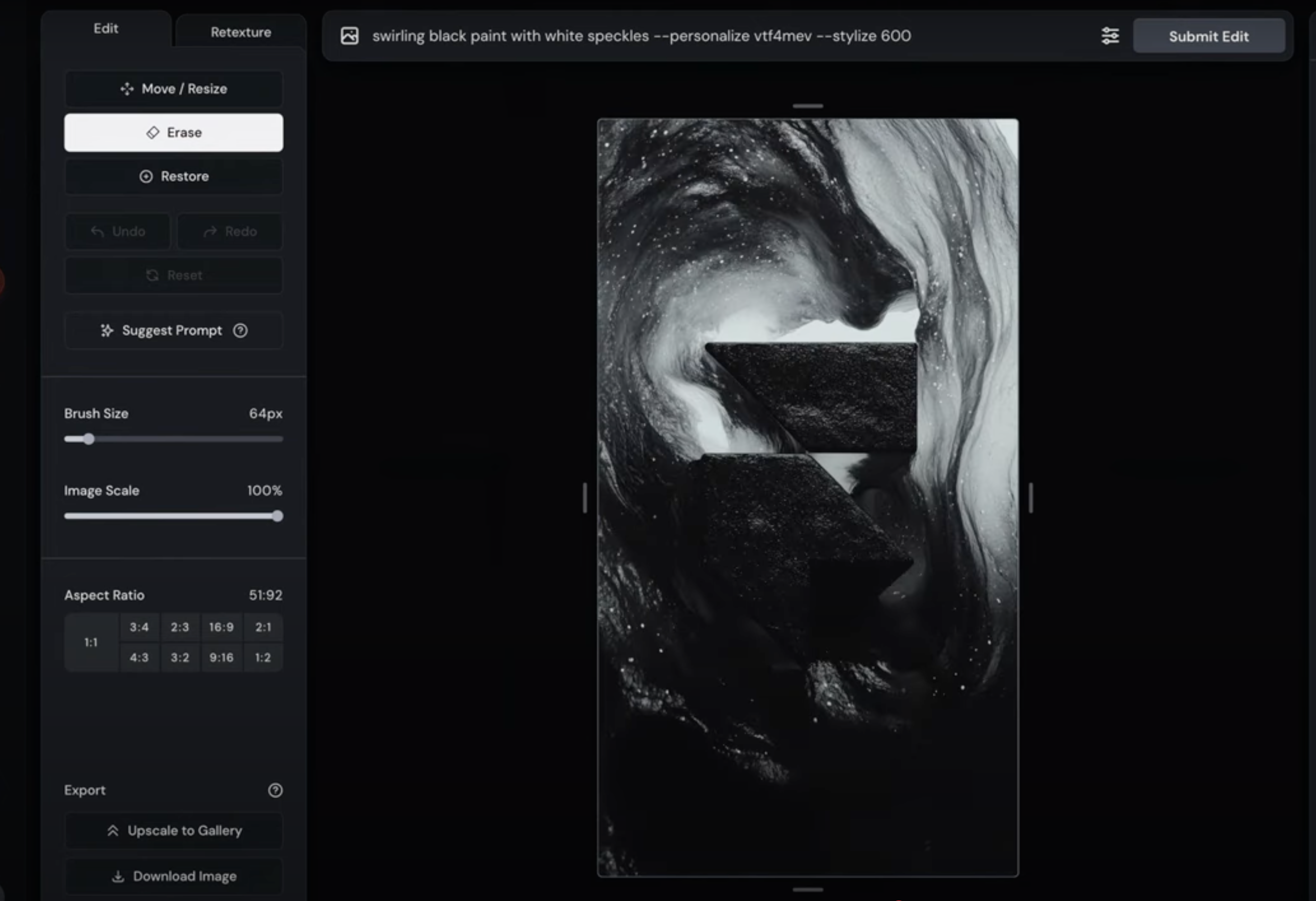This screenshot has width=1316, height=901.
Task: Set aspect ratio to 3:4
Action: pyautogui.click(x=139, y=627)
